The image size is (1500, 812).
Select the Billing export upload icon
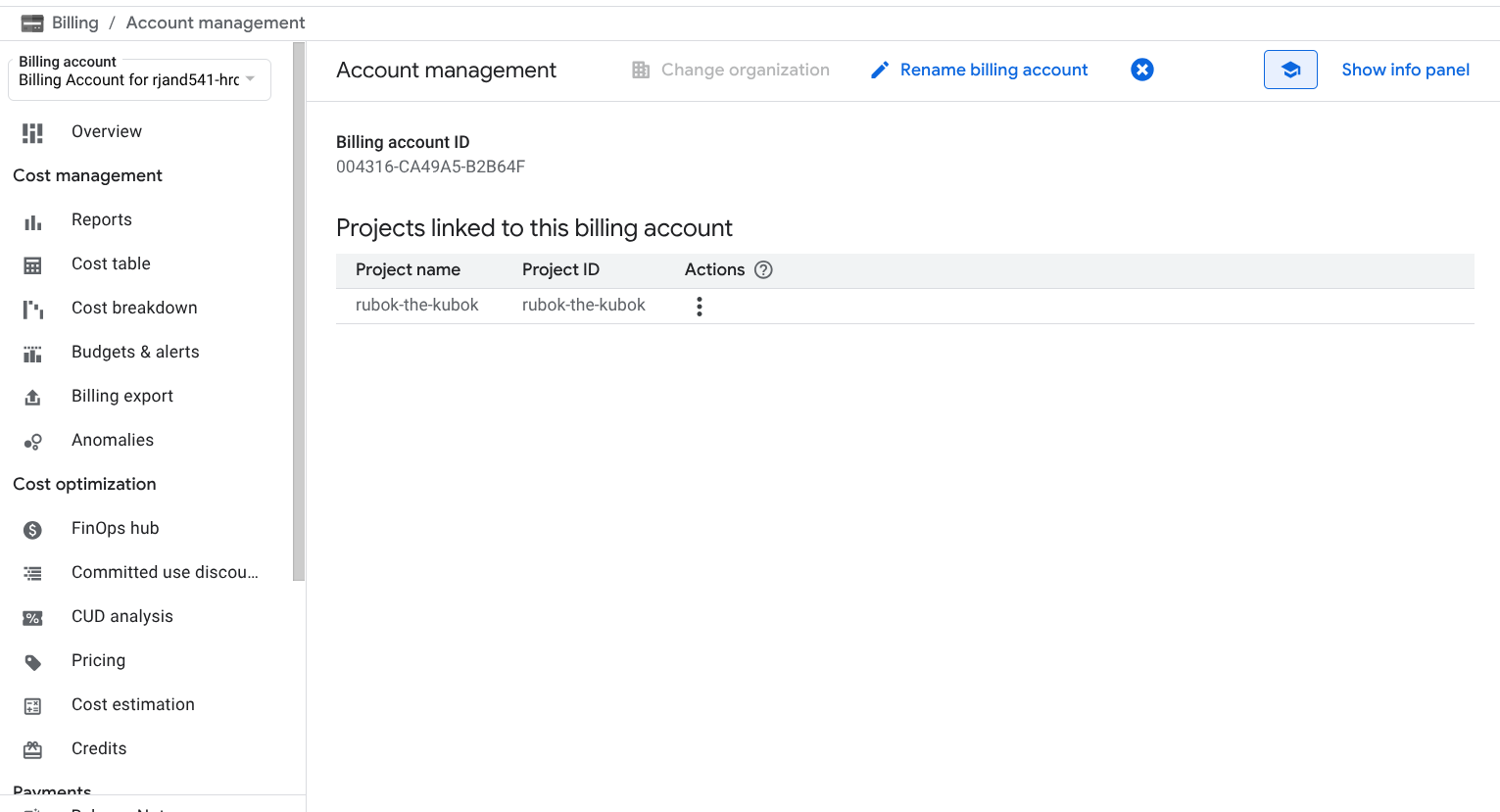tap(33, 398)
